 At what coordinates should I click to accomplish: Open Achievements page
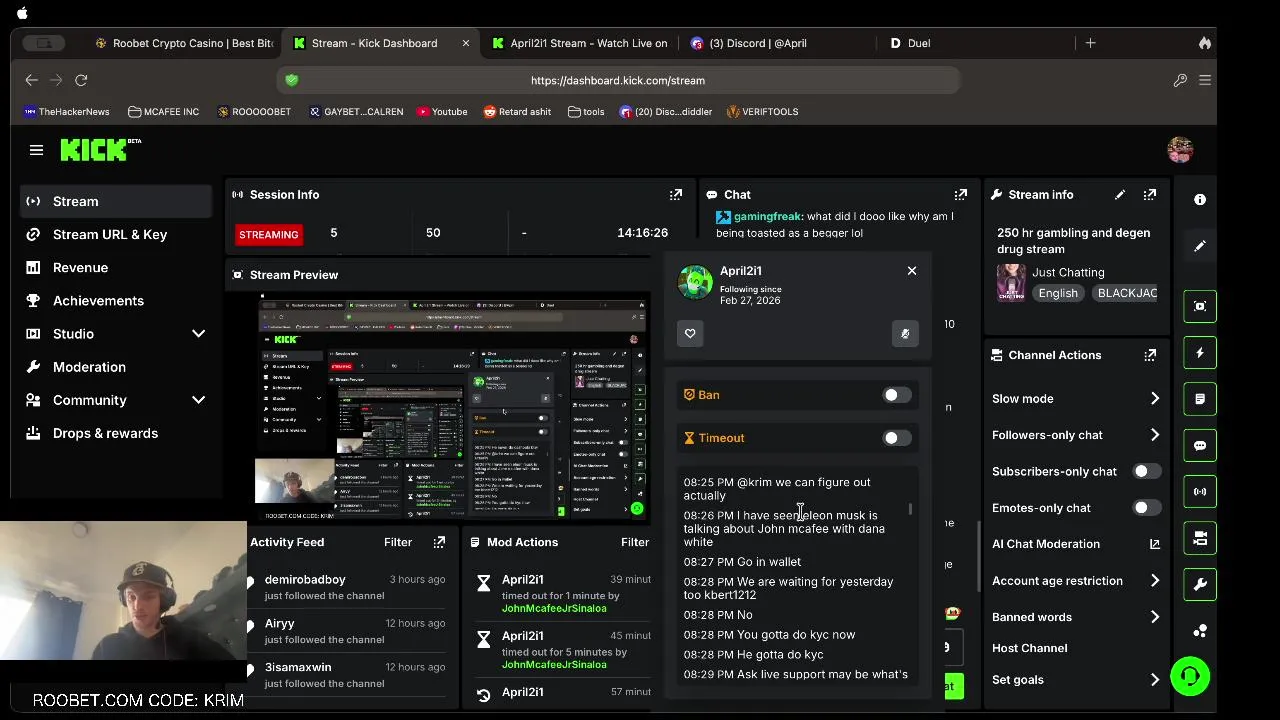click(x=116, y=301)
